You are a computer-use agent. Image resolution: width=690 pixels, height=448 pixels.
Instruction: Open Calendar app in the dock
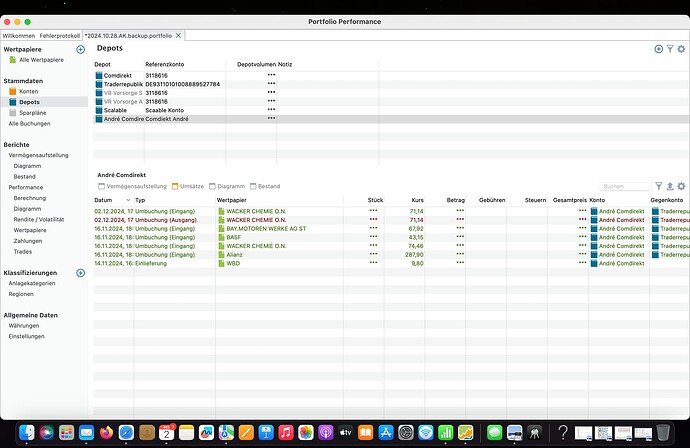click(x=166, y=433)
